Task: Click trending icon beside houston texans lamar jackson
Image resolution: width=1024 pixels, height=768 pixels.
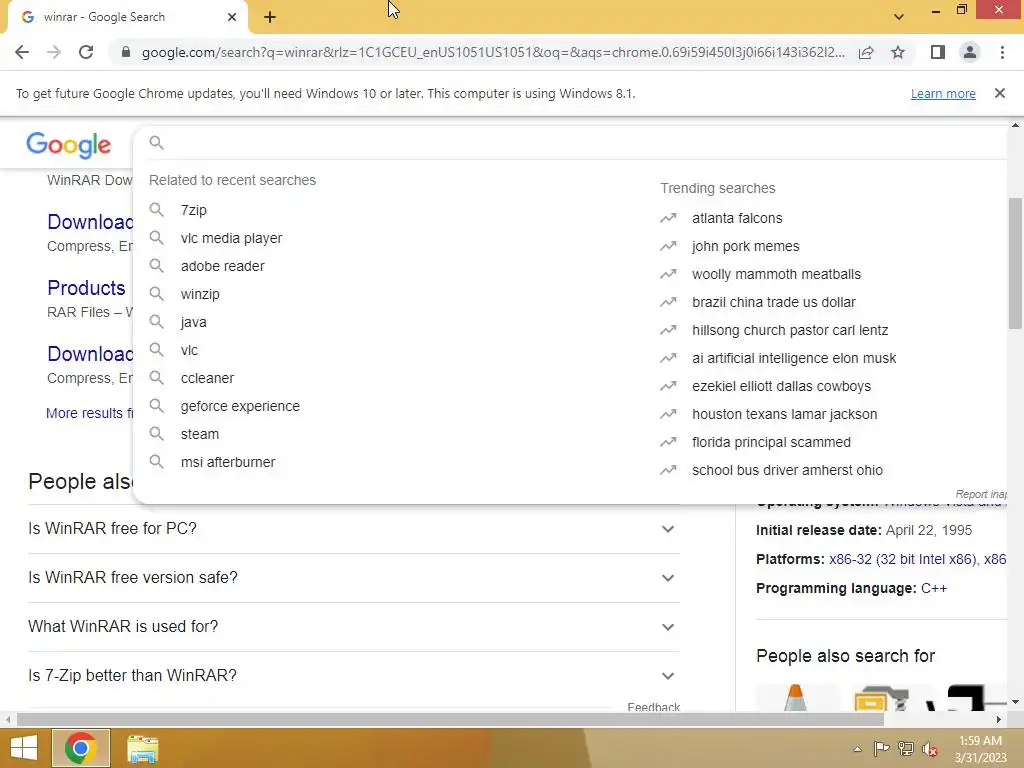Action: click(x=668, y=414)
